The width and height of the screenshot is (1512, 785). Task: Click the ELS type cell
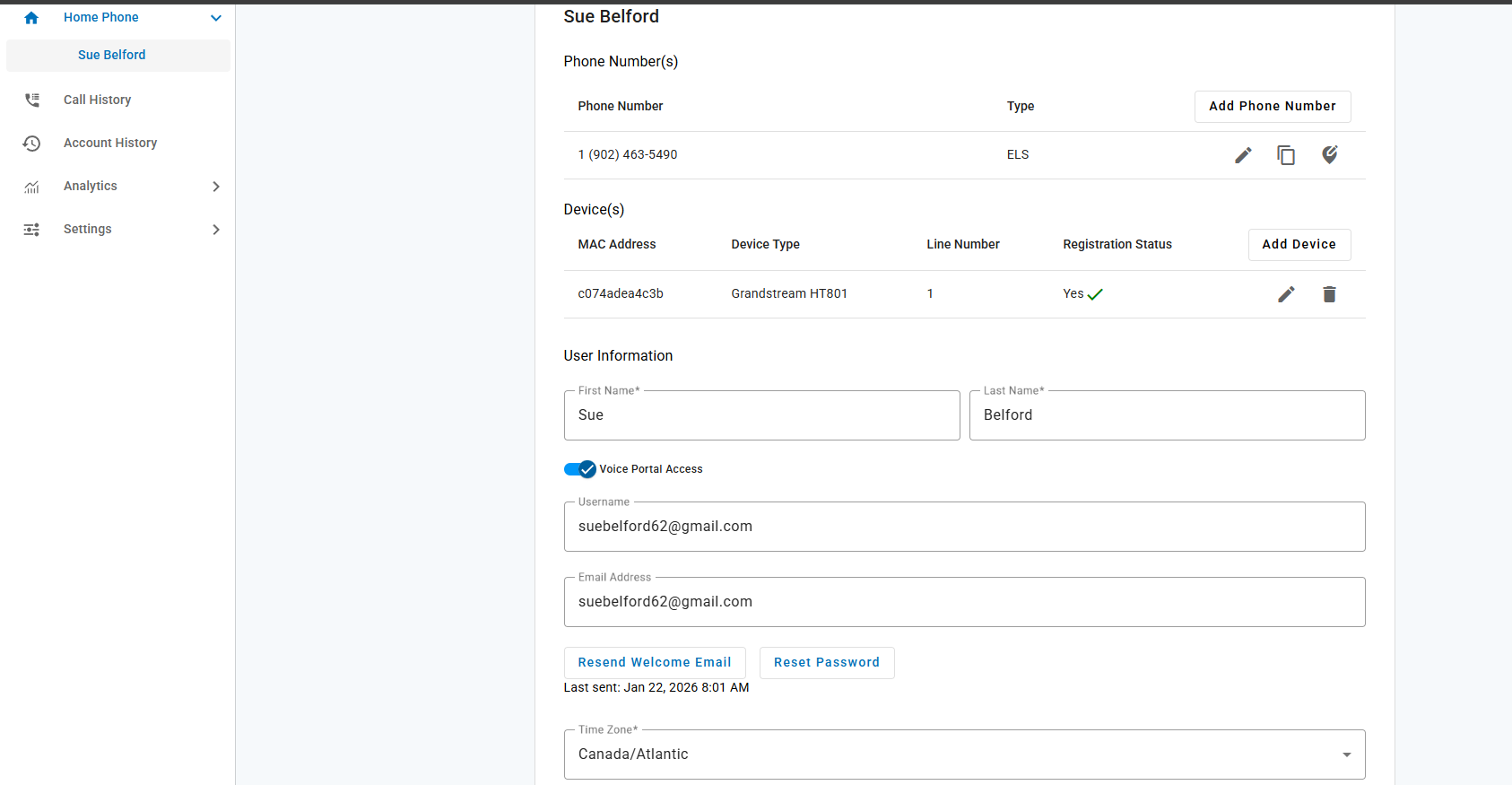point(1018,154)
